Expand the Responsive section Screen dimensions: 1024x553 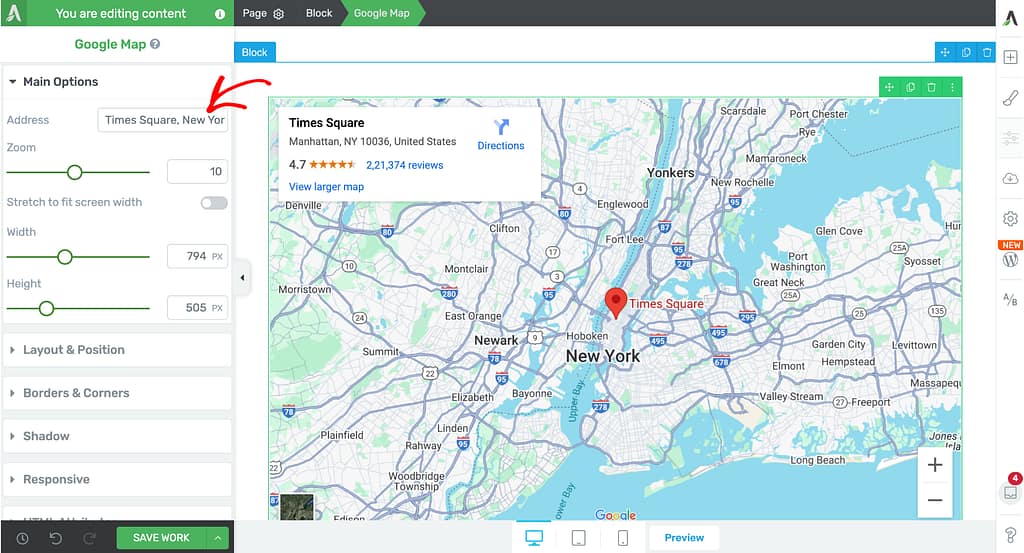[x=118, y=479]
